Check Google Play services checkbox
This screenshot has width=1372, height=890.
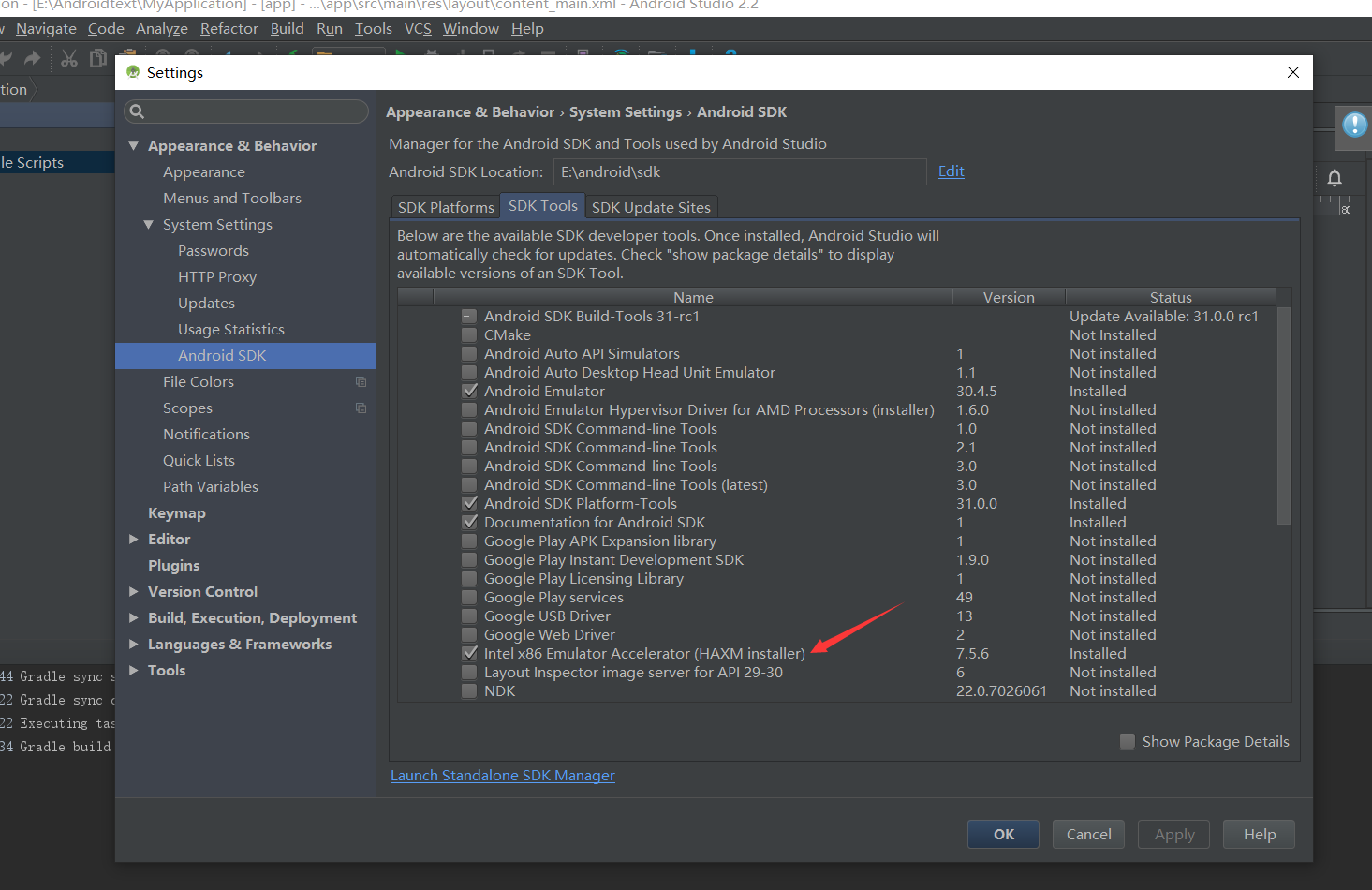coord(469,598)
